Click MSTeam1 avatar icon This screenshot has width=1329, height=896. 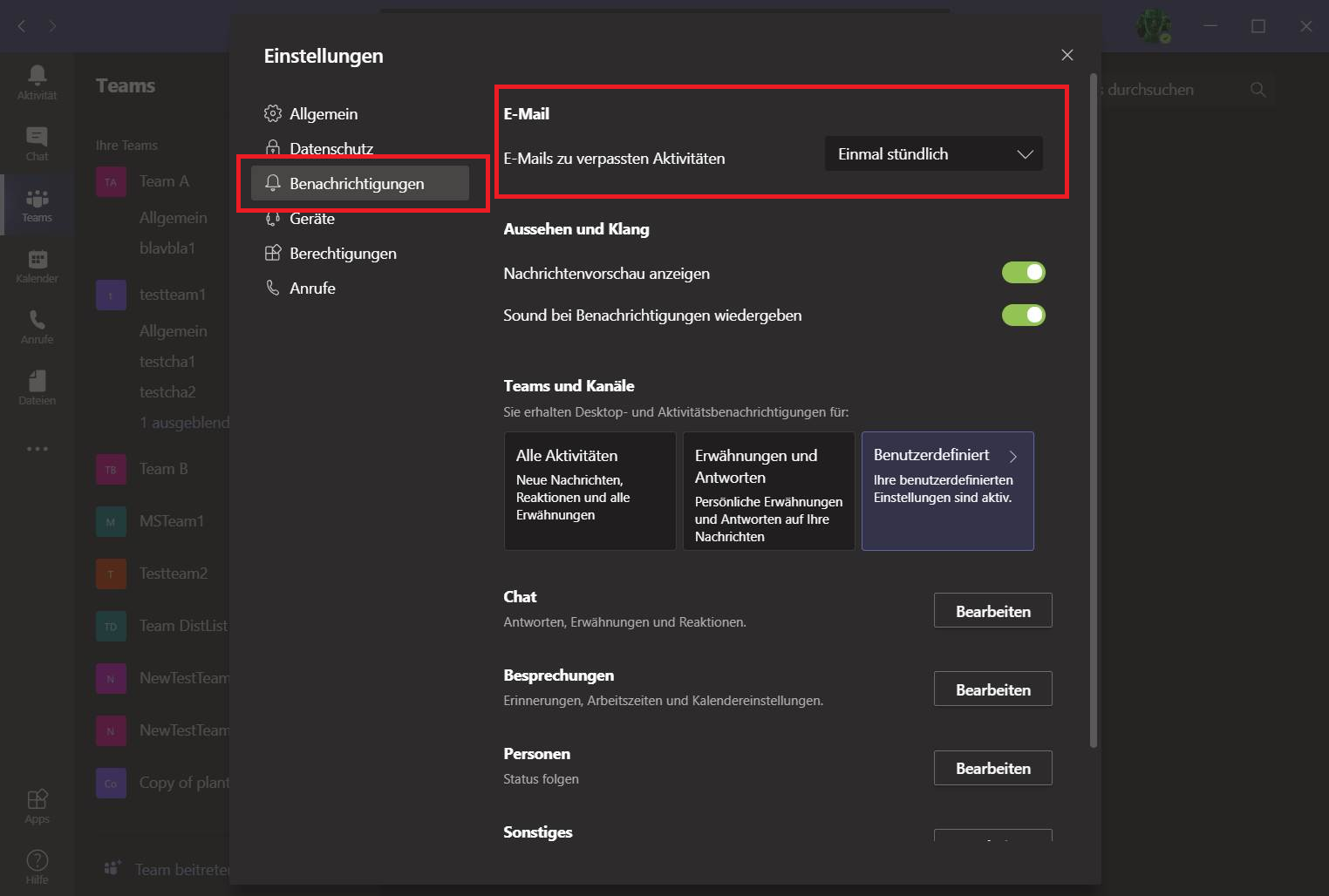click(x=111, y=522)
